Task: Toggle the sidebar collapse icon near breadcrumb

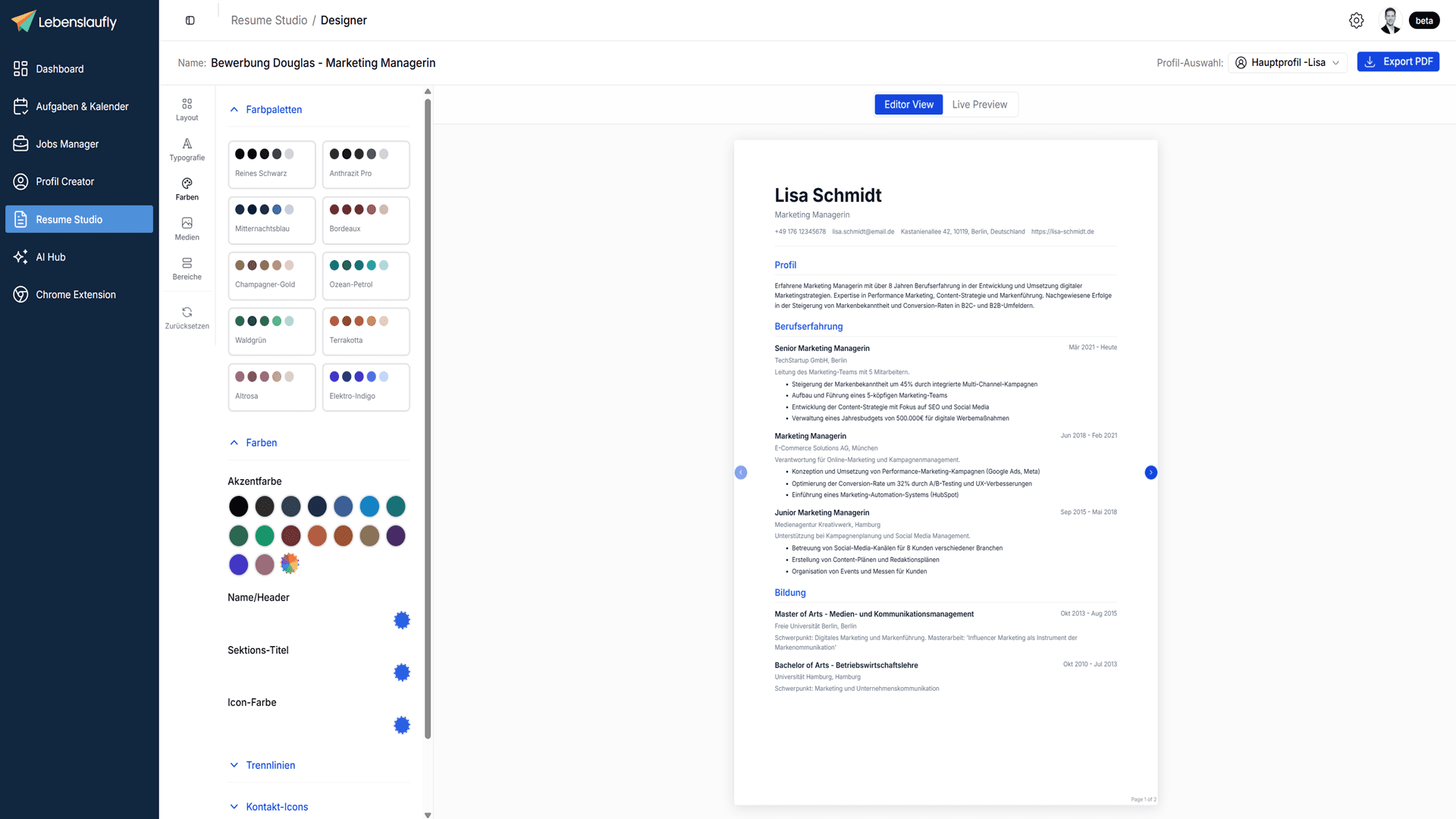Action: pos(190,20)
